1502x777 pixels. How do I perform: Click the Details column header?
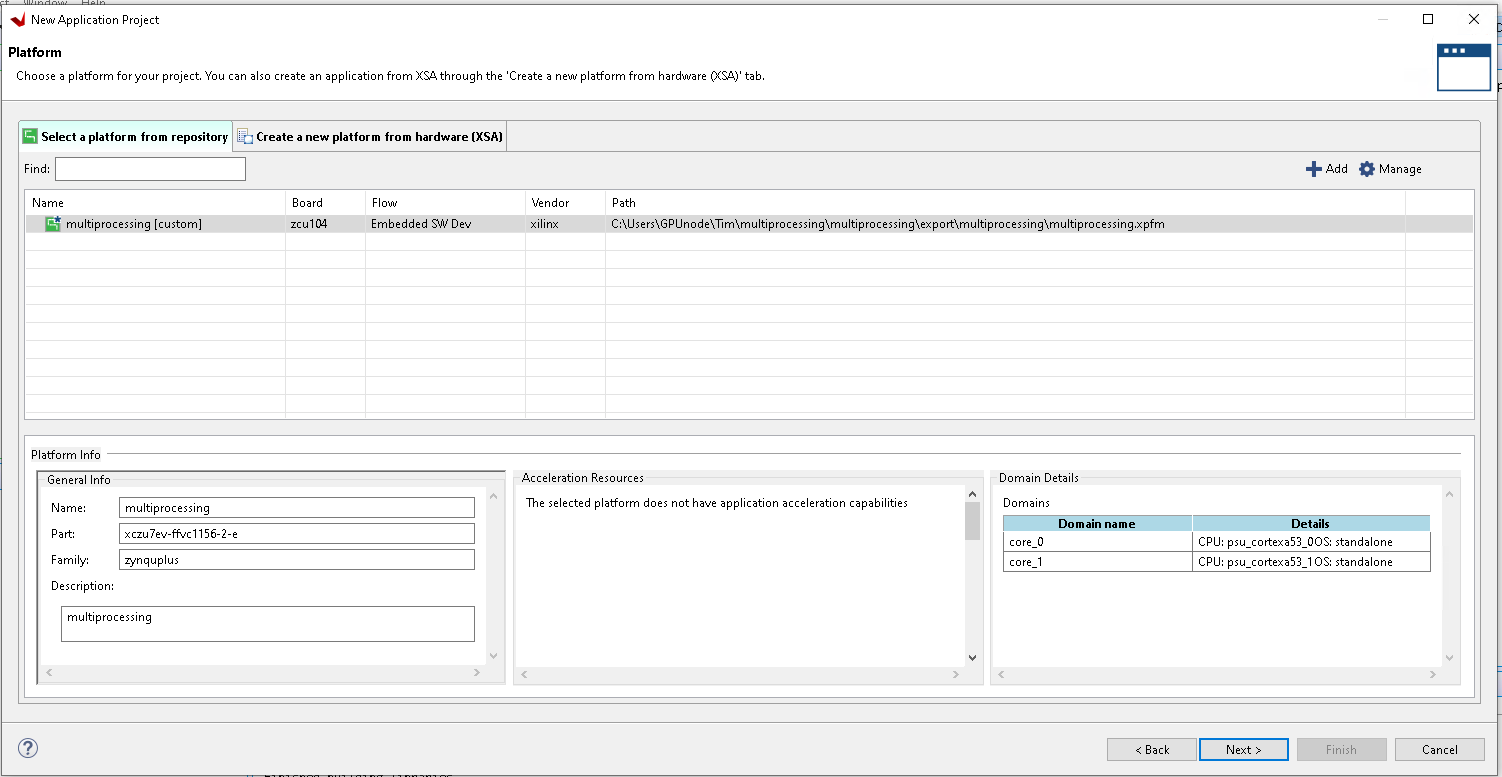click(1311, 523)
